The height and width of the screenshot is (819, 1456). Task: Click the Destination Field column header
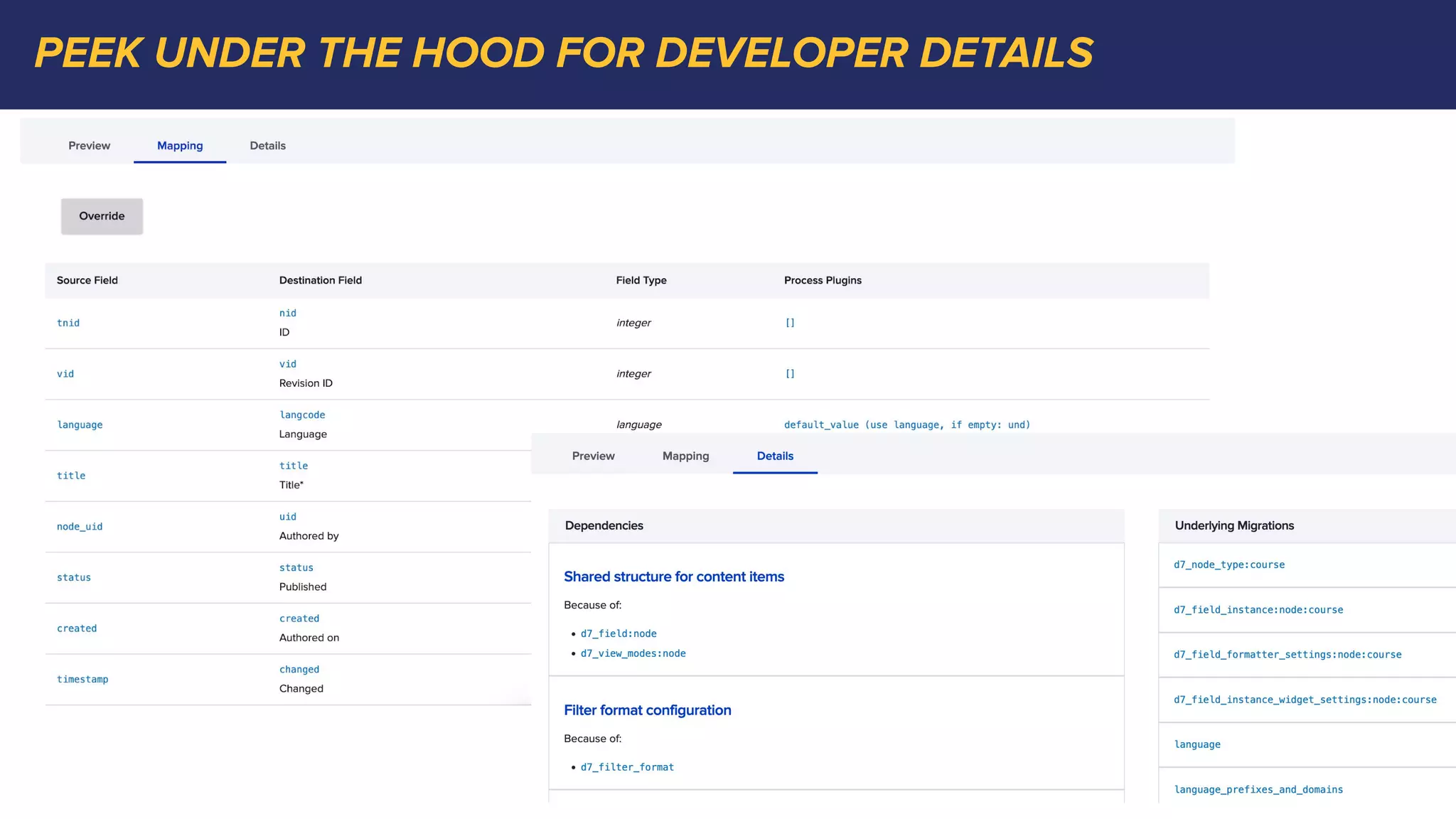321,280
